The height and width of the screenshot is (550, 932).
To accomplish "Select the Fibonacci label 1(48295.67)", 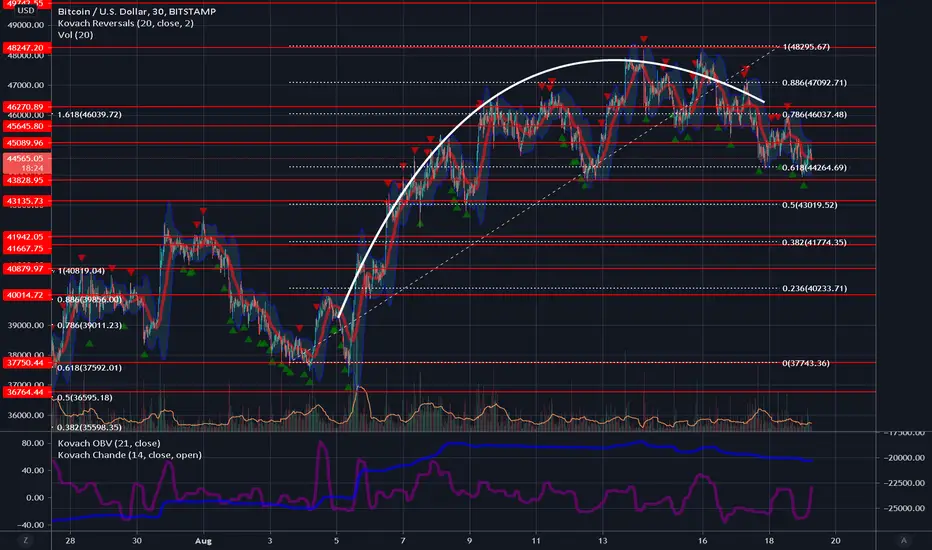I will (x=806, y=46).
